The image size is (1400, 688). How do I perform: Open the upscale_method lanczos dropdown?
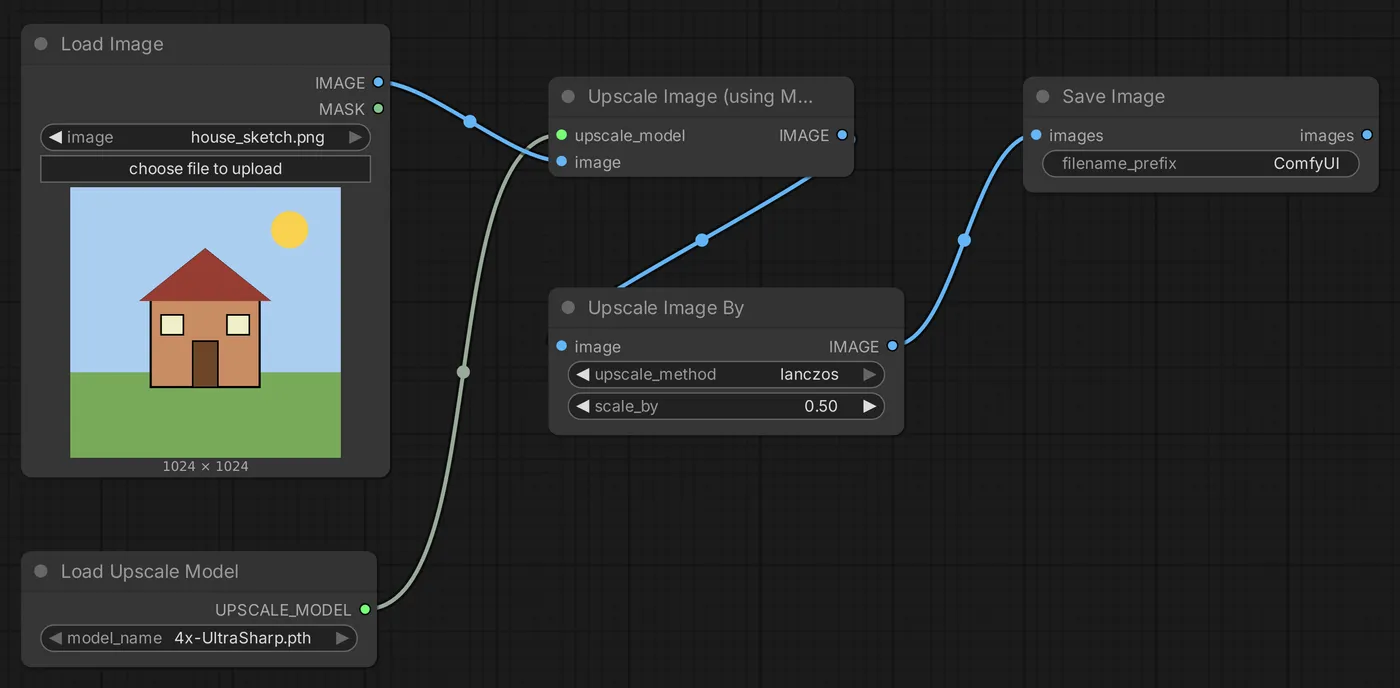click(726, 374)
